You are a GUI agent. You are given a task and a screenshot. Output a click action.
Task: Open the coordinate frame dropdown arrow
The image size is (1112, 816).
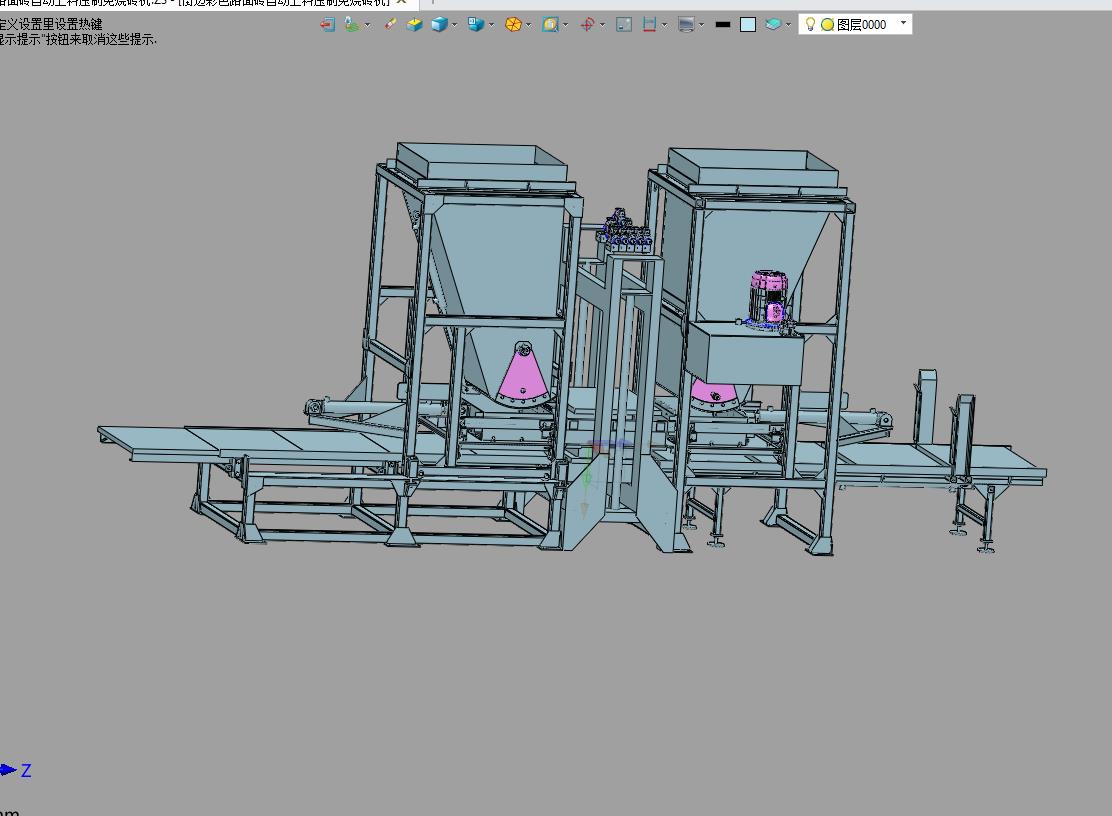click(603, 25)
